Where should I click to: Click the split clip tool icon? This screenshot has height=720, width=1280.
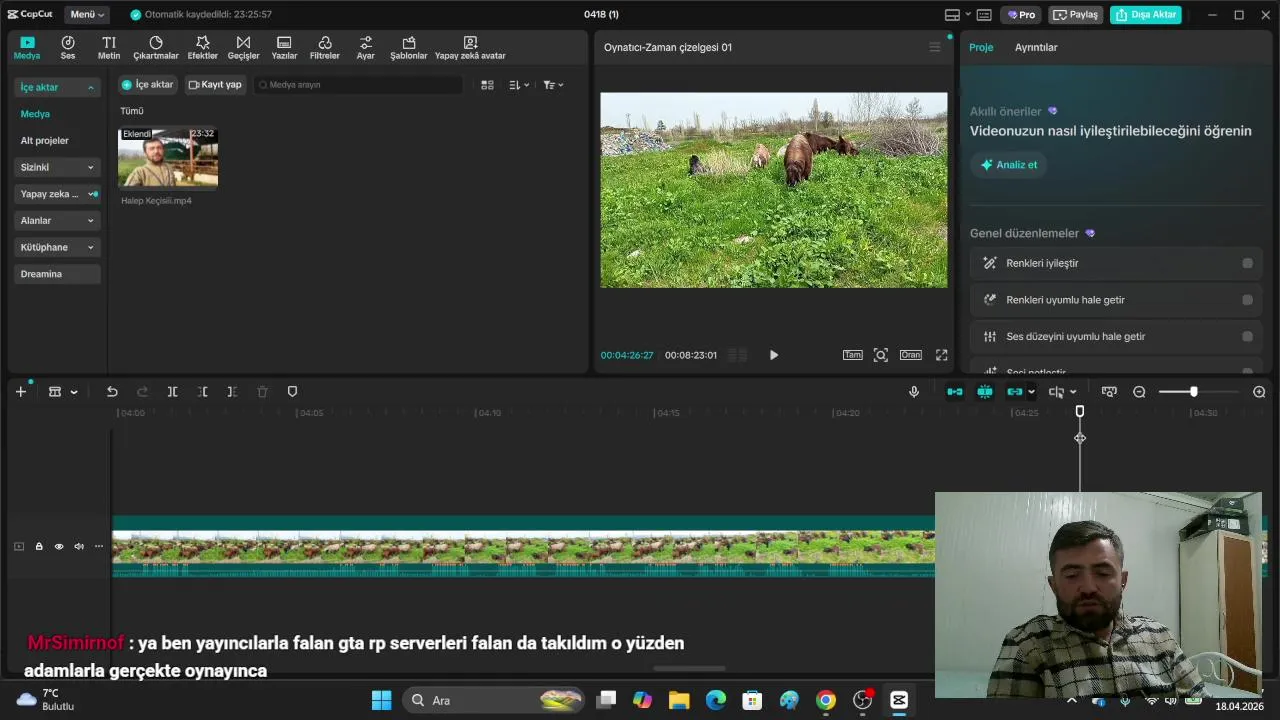pos(172,392)
